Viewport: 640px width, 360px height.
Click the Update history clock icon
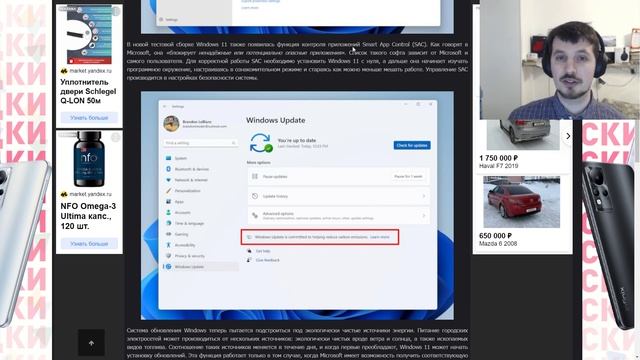[255, 196]
